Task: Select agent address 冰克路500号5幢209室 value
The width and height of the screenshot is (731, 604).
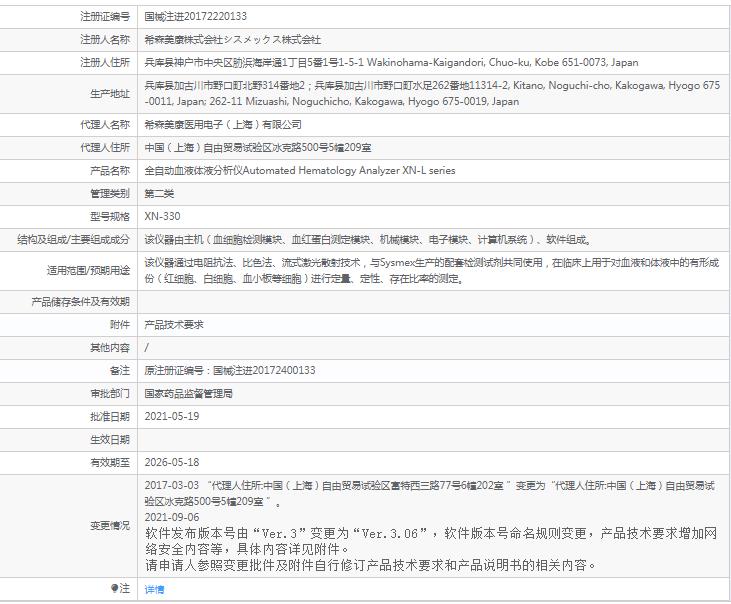Action: click(x=258, y=148)
